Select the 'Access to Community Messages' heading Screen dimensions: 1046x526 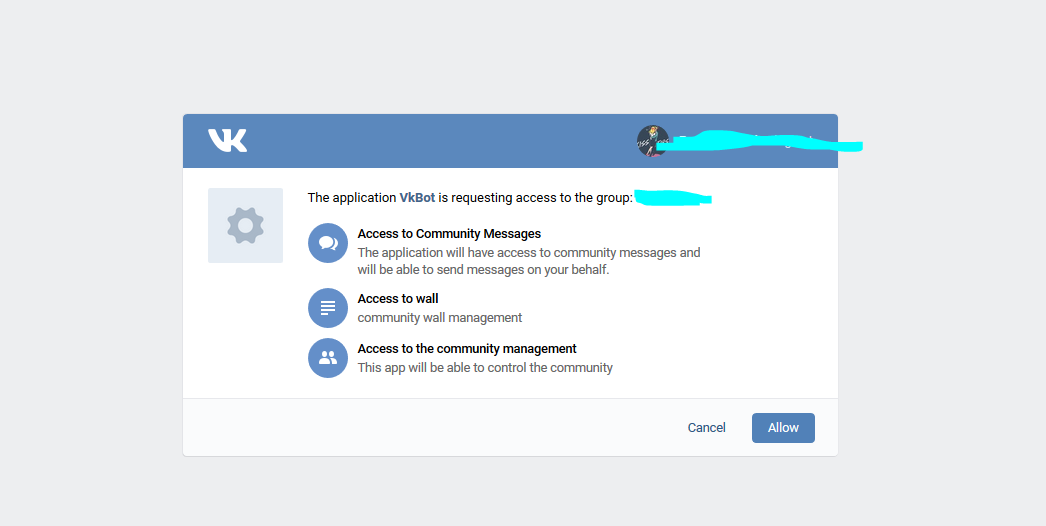coord(449,234)
